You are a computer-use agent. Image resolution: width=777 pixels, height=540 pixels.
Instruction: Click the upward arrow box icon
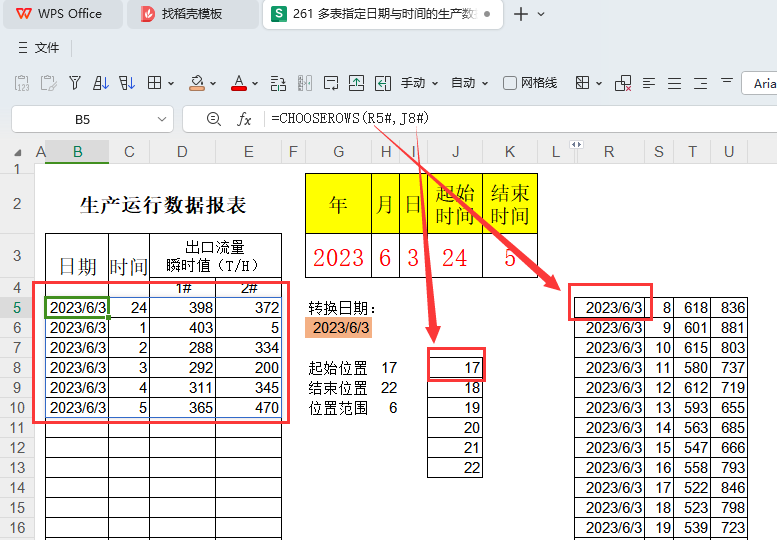click(356, 83)
